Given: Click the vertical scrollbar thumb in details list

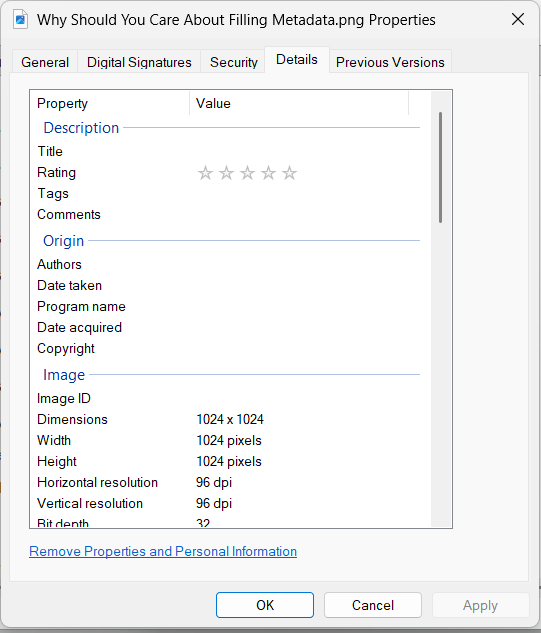Looking at the screenshot, I should [x=440, y=167].
